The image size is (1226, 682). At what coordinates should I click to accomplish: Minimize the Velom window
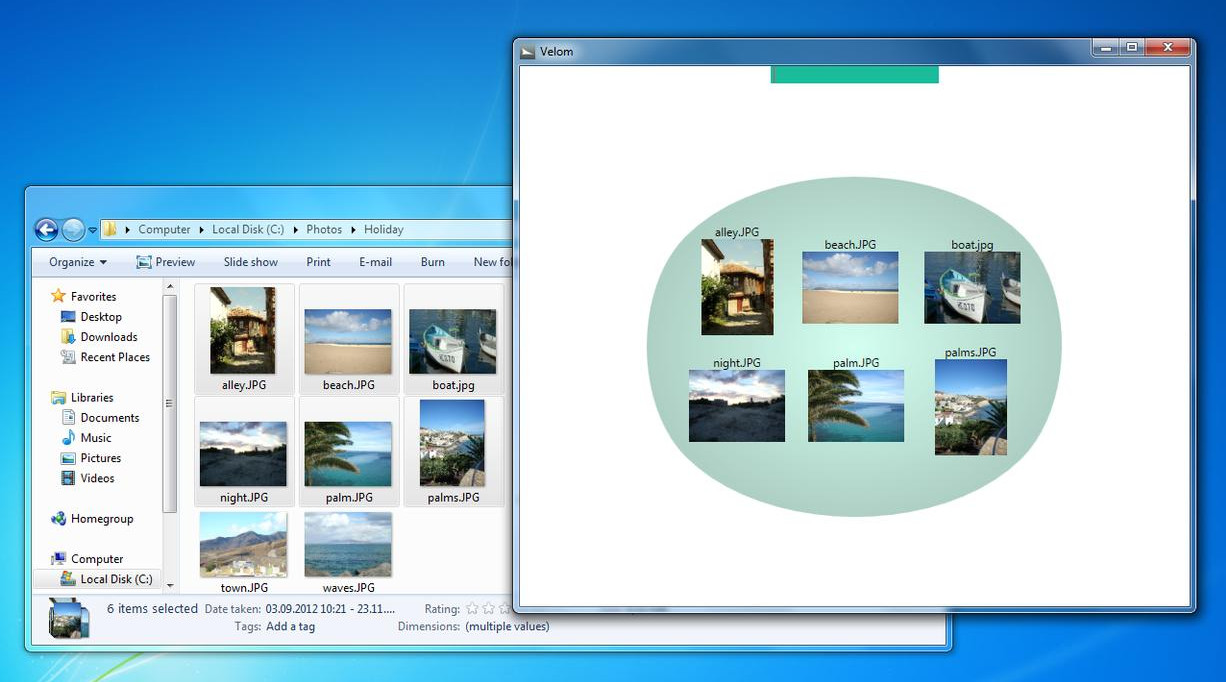1105,47
